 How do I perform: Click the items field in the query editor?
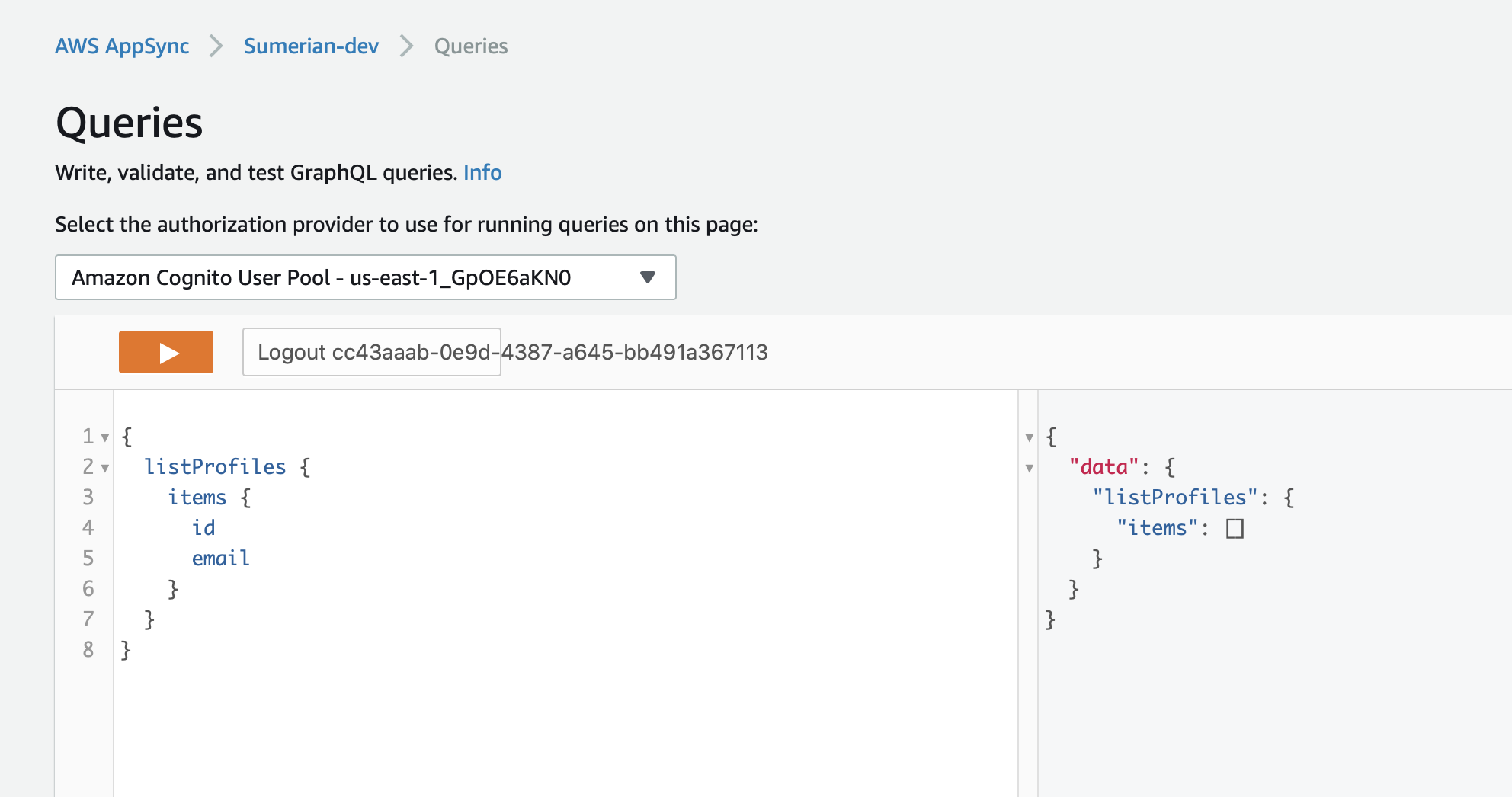click(197, 497)
